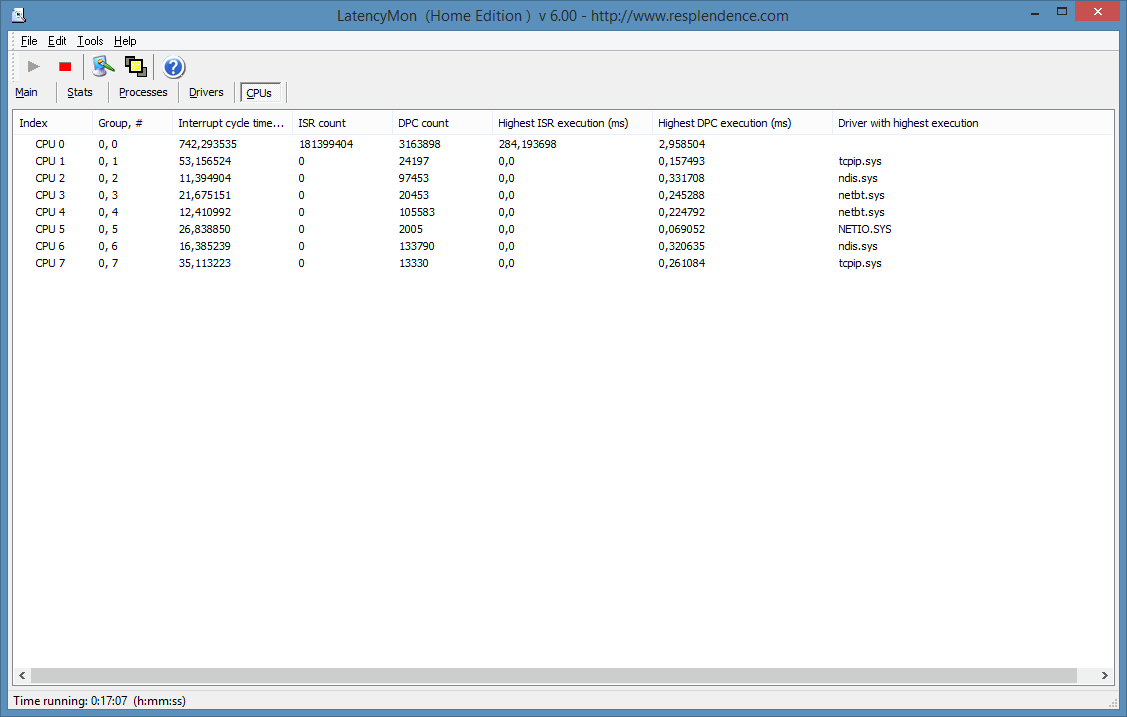
Task: Close the LatencyMon window
Action: 1098,11
